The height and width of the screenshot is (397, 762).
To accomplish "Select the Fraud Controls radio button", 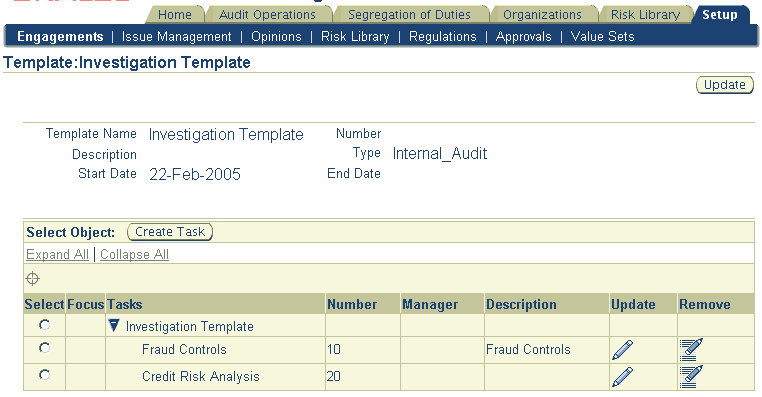I will 44,348.
